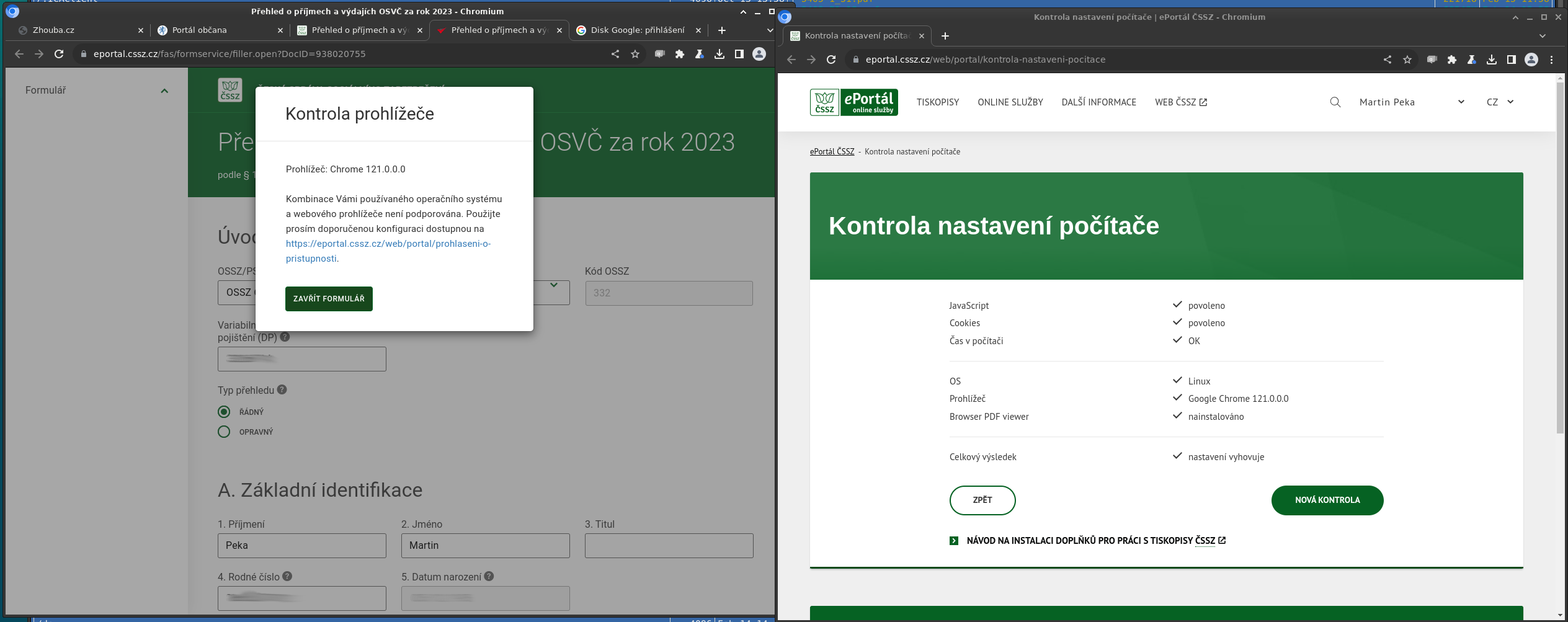The height and width of the screenshot is (622, 1568).
Task: Click the help icon next to Typ přehledu
Action: click(282, 390)
